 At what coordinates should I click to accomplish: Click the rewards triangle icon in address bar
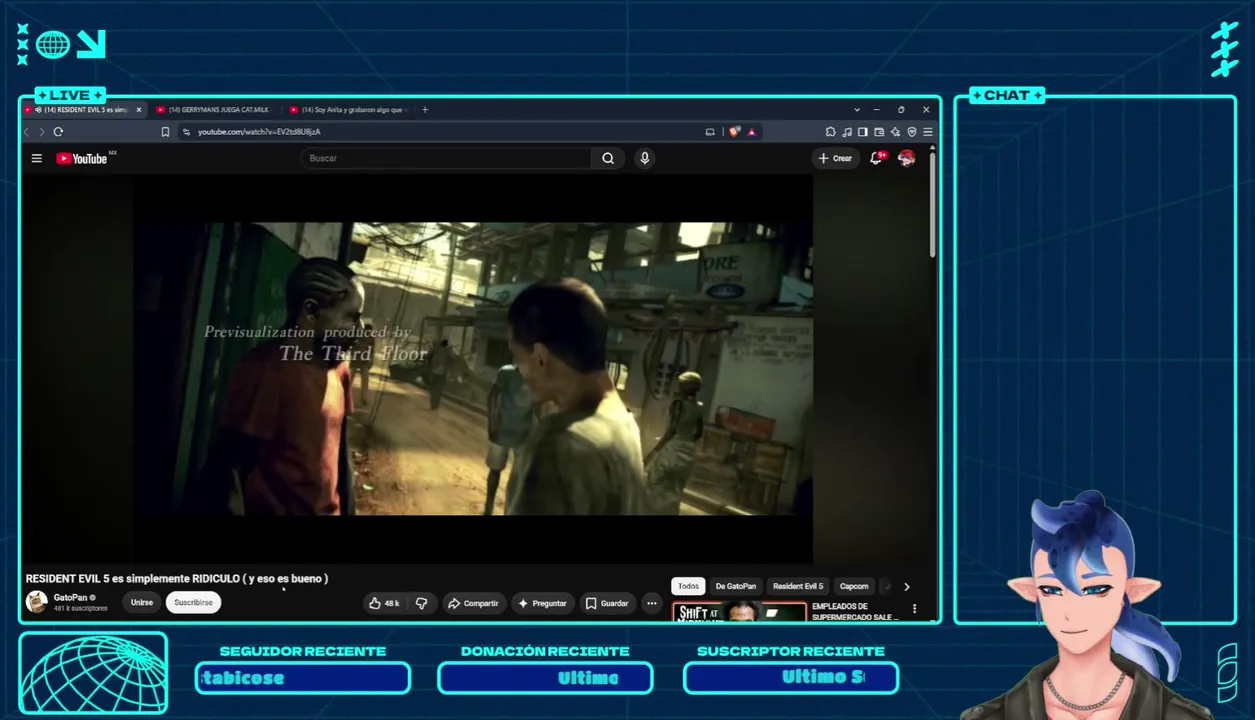(751, 132)
